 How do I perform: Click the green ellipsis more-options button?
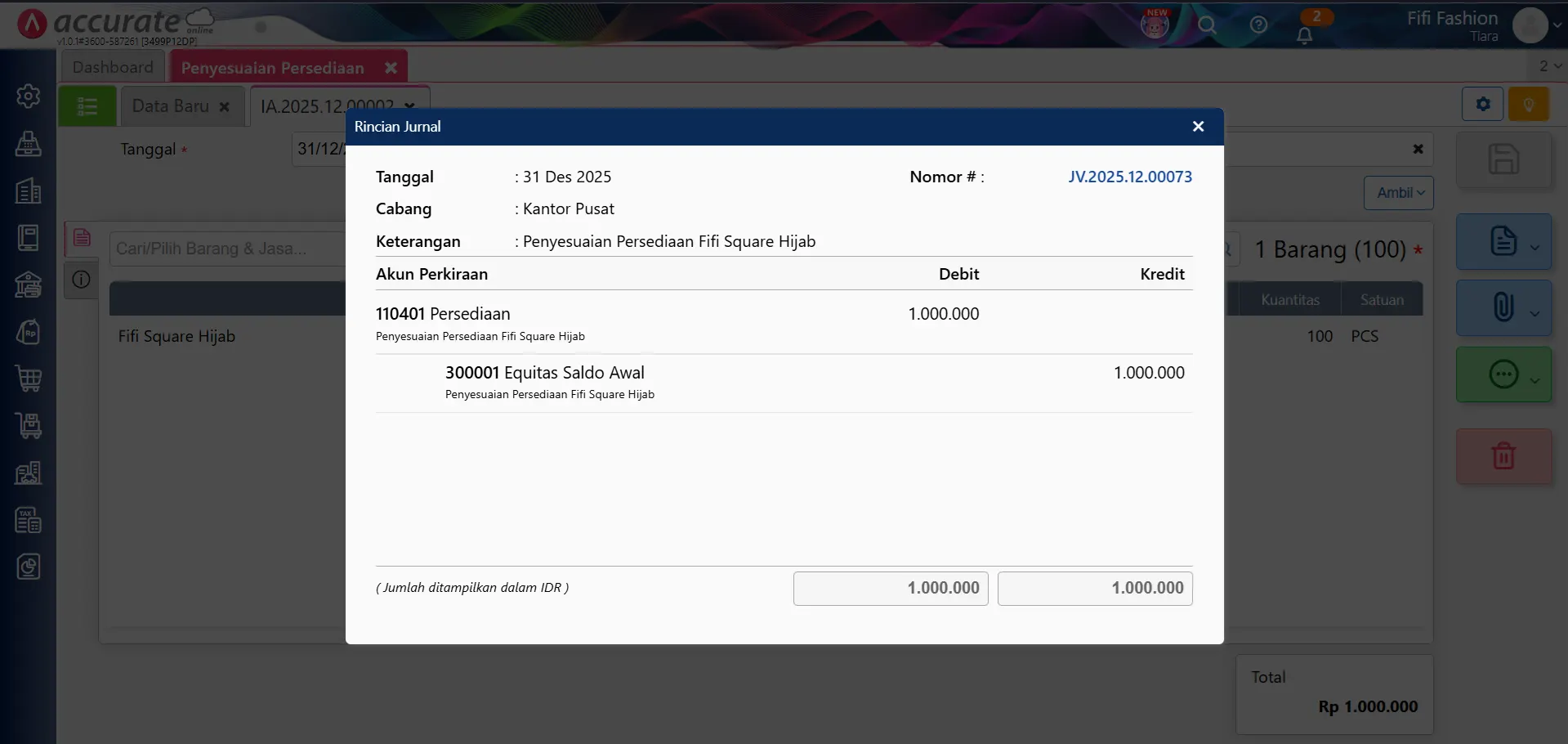point(1503,374)
